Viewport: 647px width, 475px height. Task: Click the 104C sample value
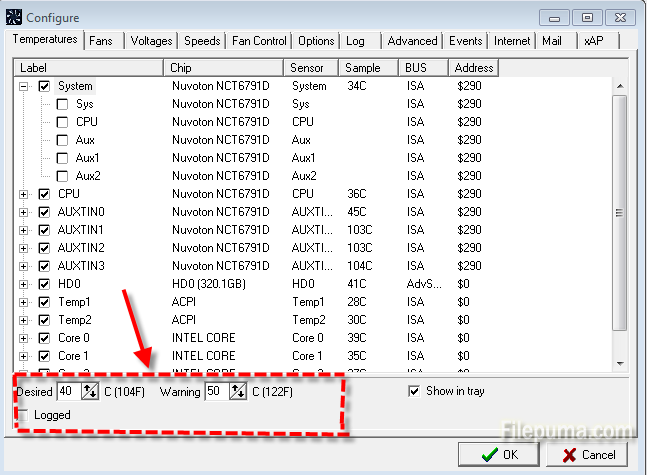pos(359,266)
